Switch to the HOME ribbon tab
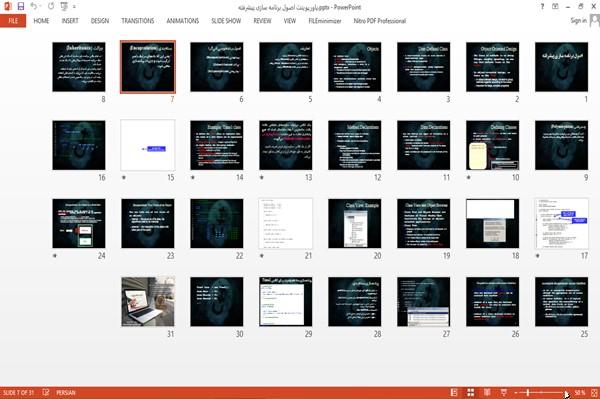The height and width of the screenshot is (399, 600). pos(41,21)
